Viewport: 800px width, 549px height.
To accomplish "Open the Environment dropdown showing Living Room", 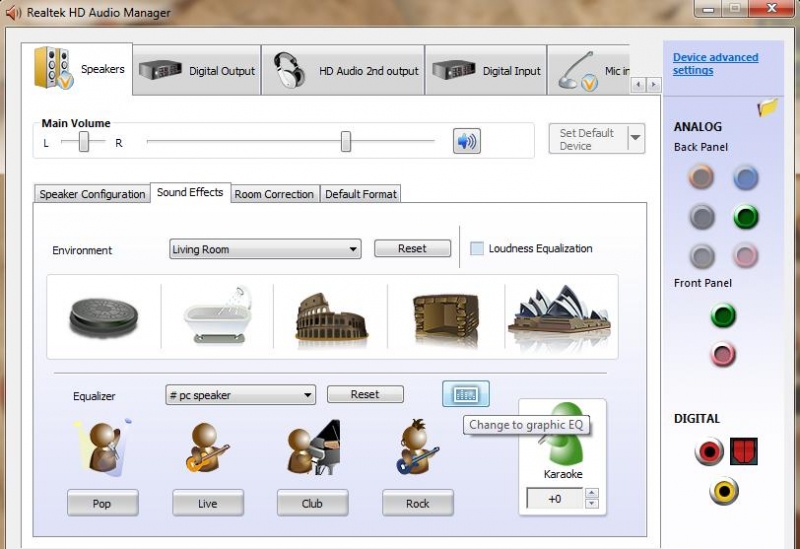I will click(x=265, y=250).
